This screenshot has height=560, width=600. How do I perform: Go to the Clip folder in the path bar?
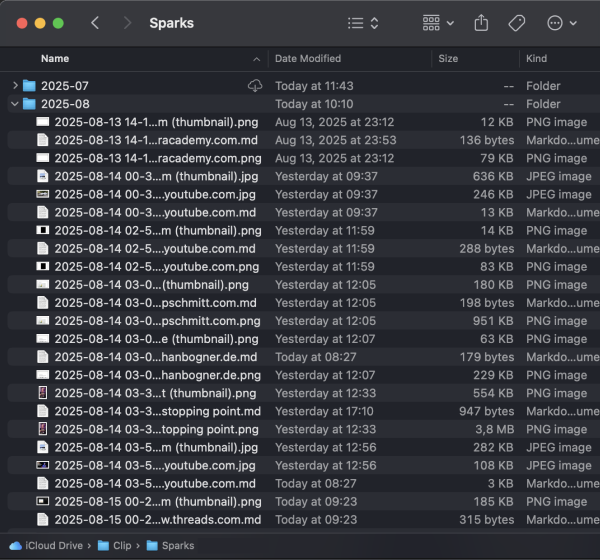coord(115,545)
